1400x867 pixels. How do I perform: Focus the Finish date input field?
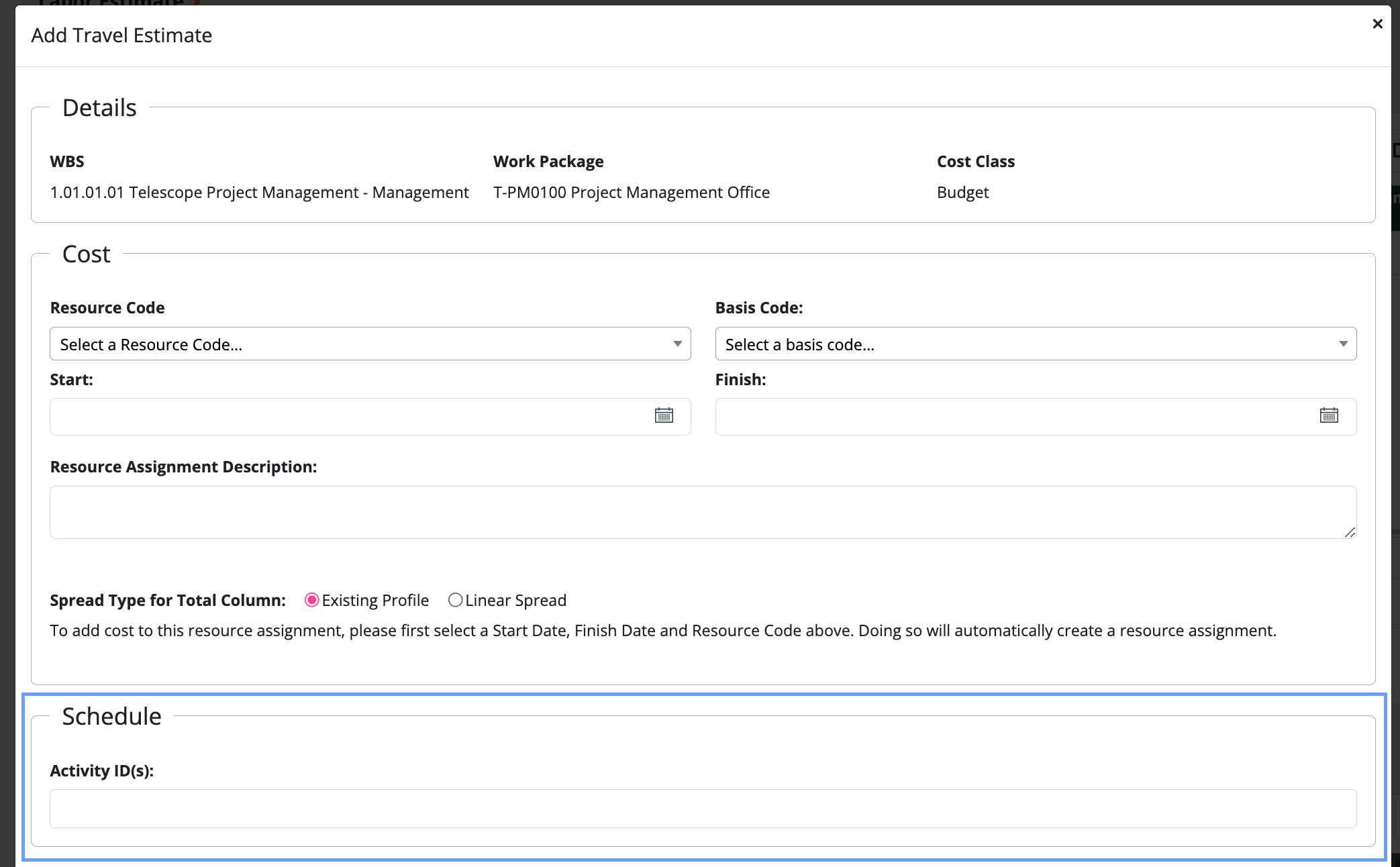[x=1013, y=417]
